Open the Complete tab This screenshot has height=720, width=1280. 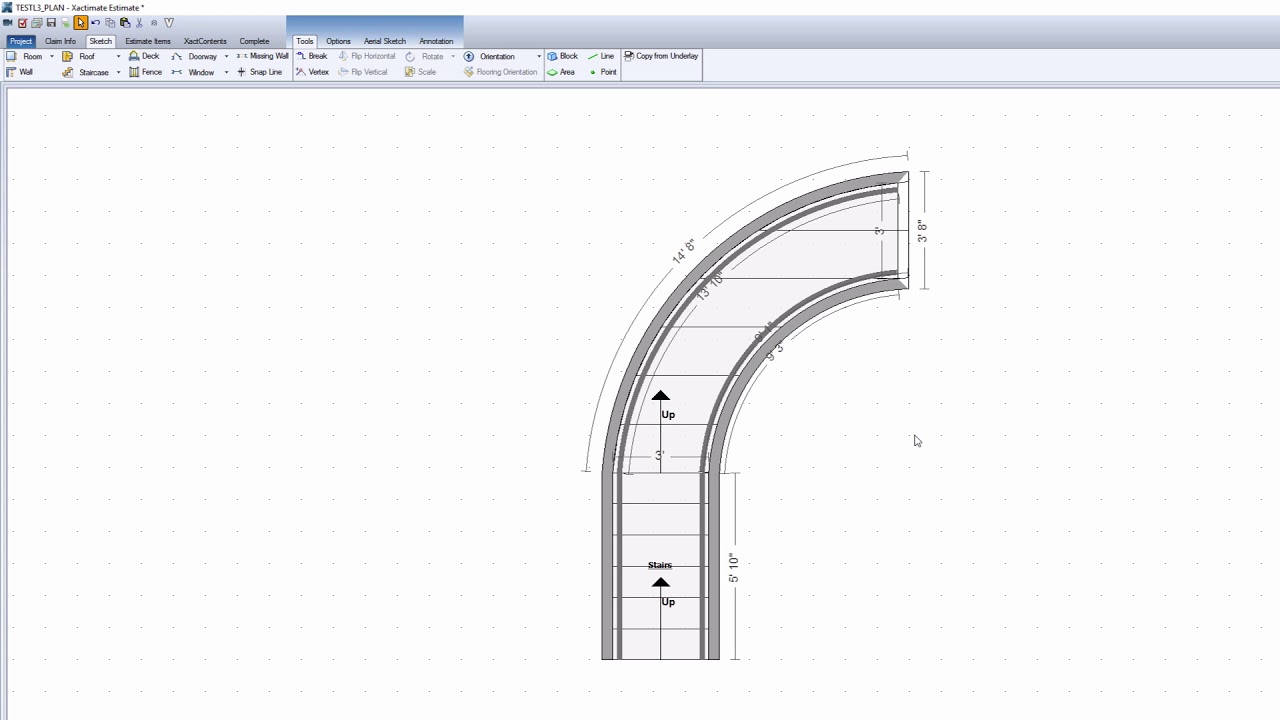click(x=254, y=41)
